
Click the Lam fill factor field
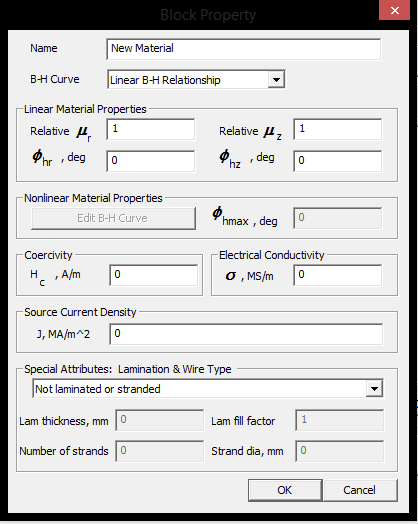click(x=339, y=420)
